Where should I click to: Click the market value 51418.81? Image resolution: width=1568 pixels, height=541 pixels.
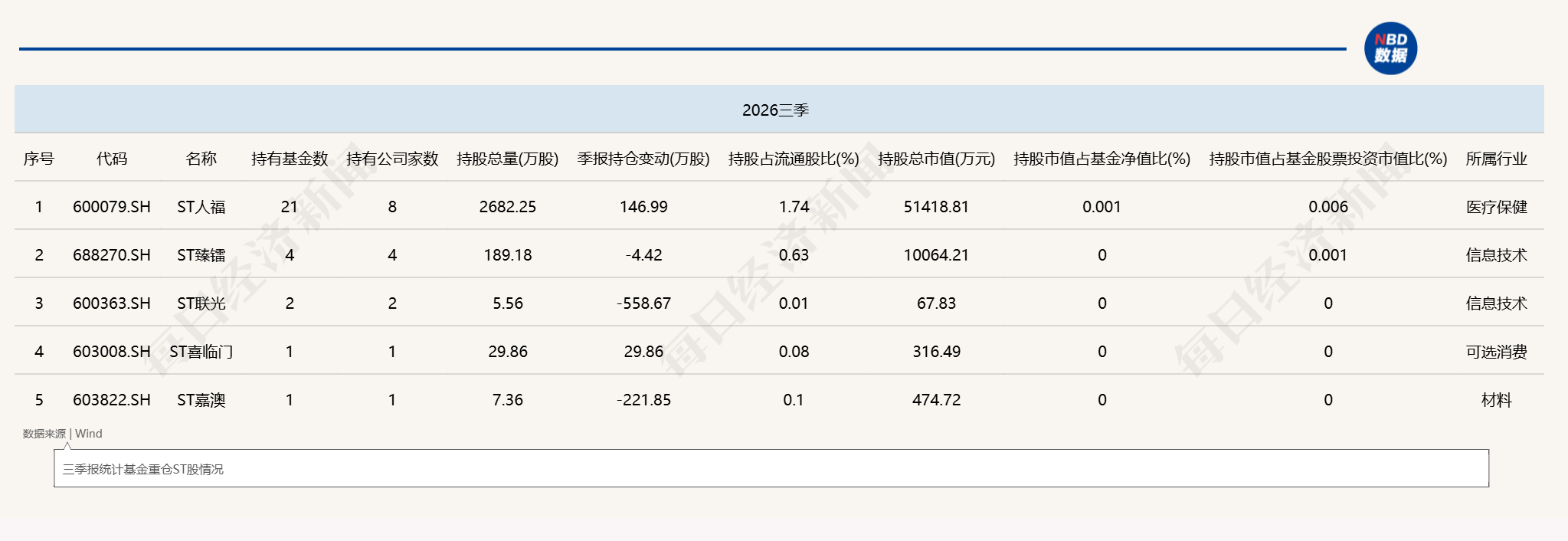coord(936,207)
